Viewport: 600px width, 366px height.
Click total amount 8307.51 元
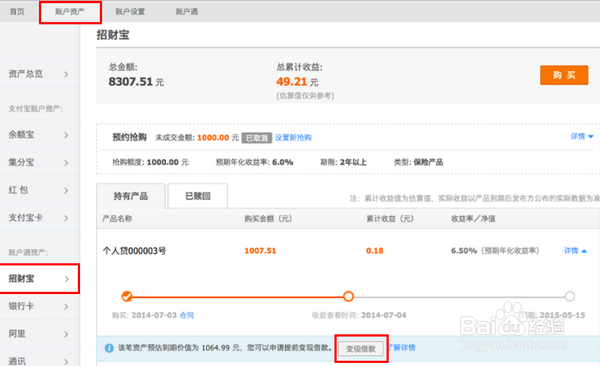(136, 82)
